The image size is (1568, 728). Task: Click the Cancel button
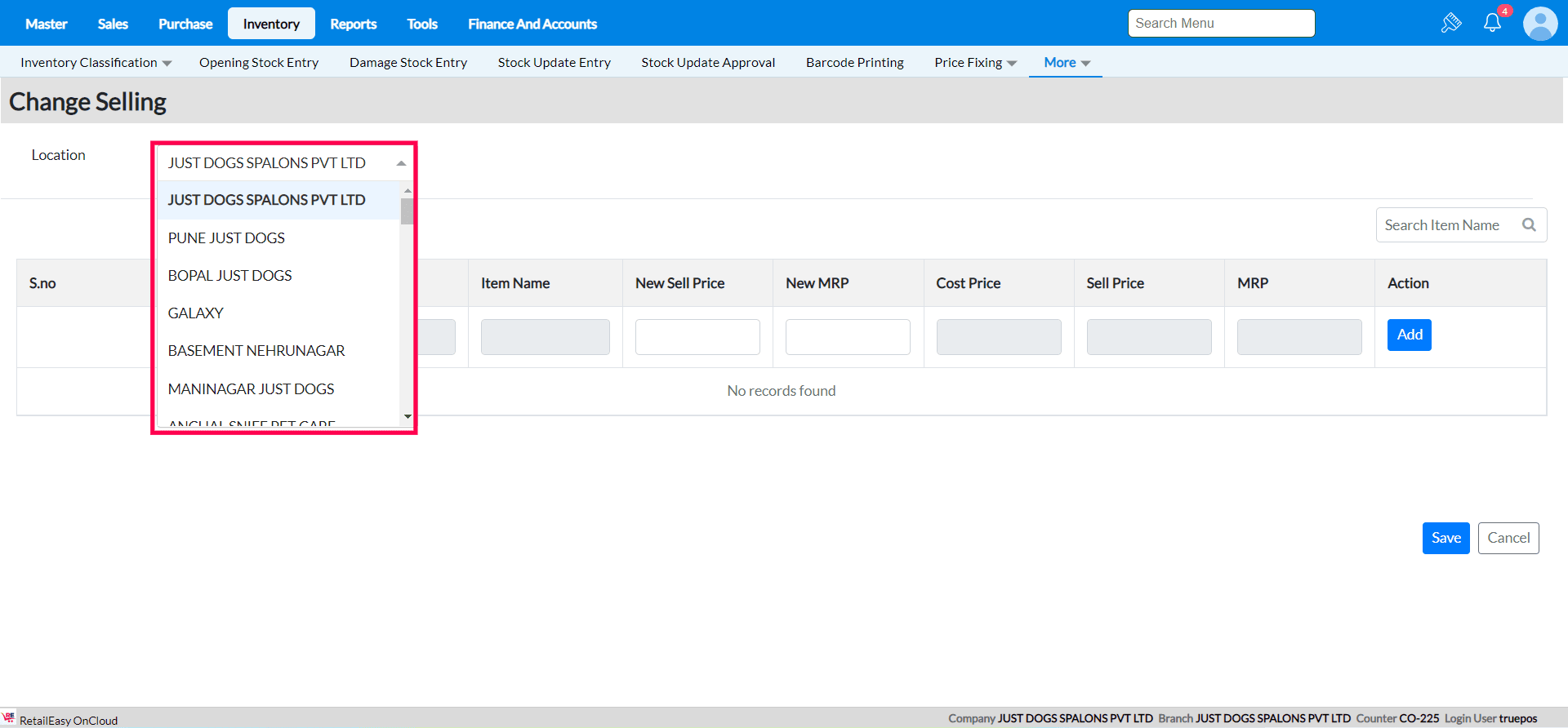(1508, 538)
